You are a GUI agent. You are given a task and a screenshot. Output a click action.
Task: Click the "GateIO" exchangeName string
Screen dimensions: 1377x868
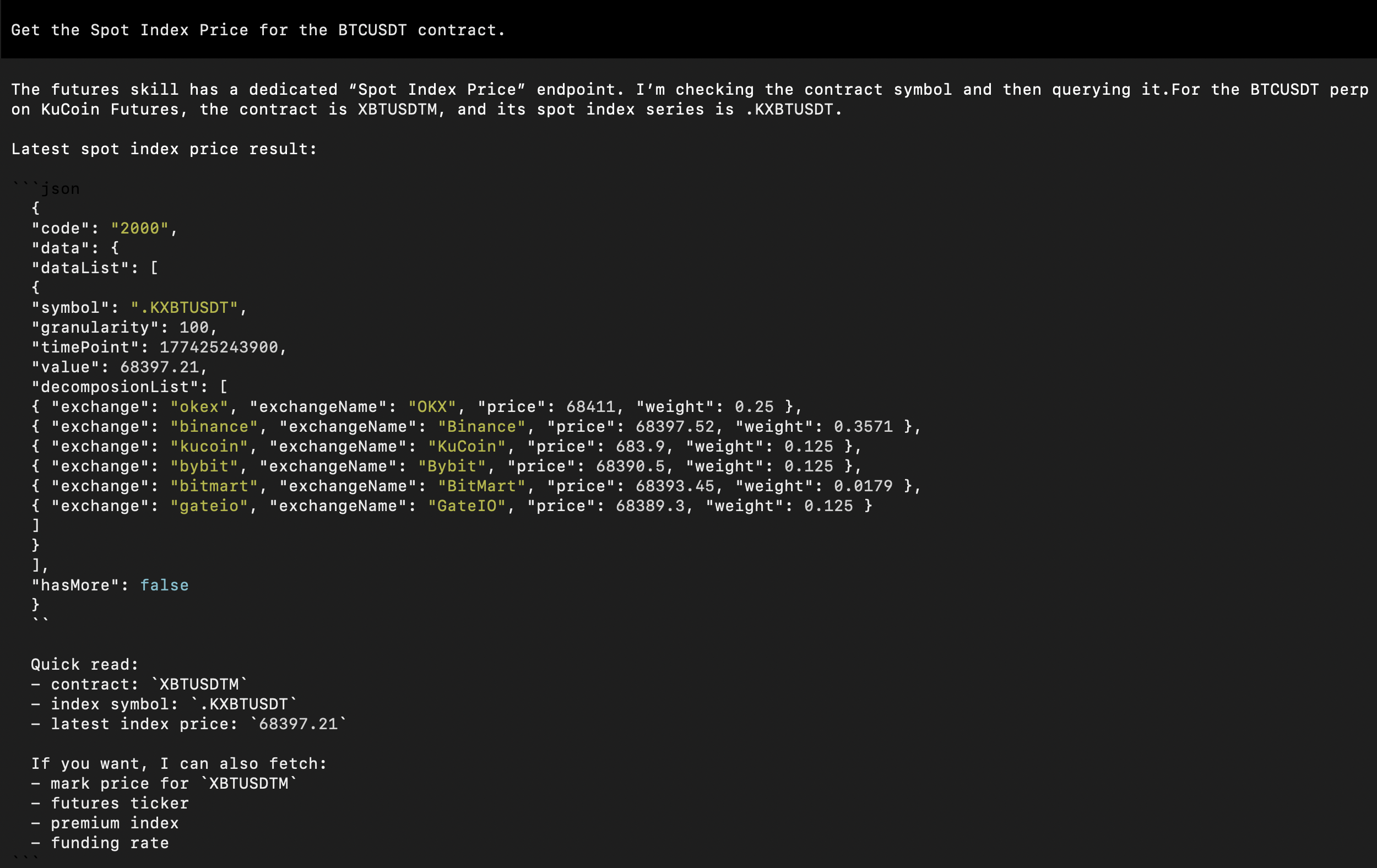click(x=467, y=506)
